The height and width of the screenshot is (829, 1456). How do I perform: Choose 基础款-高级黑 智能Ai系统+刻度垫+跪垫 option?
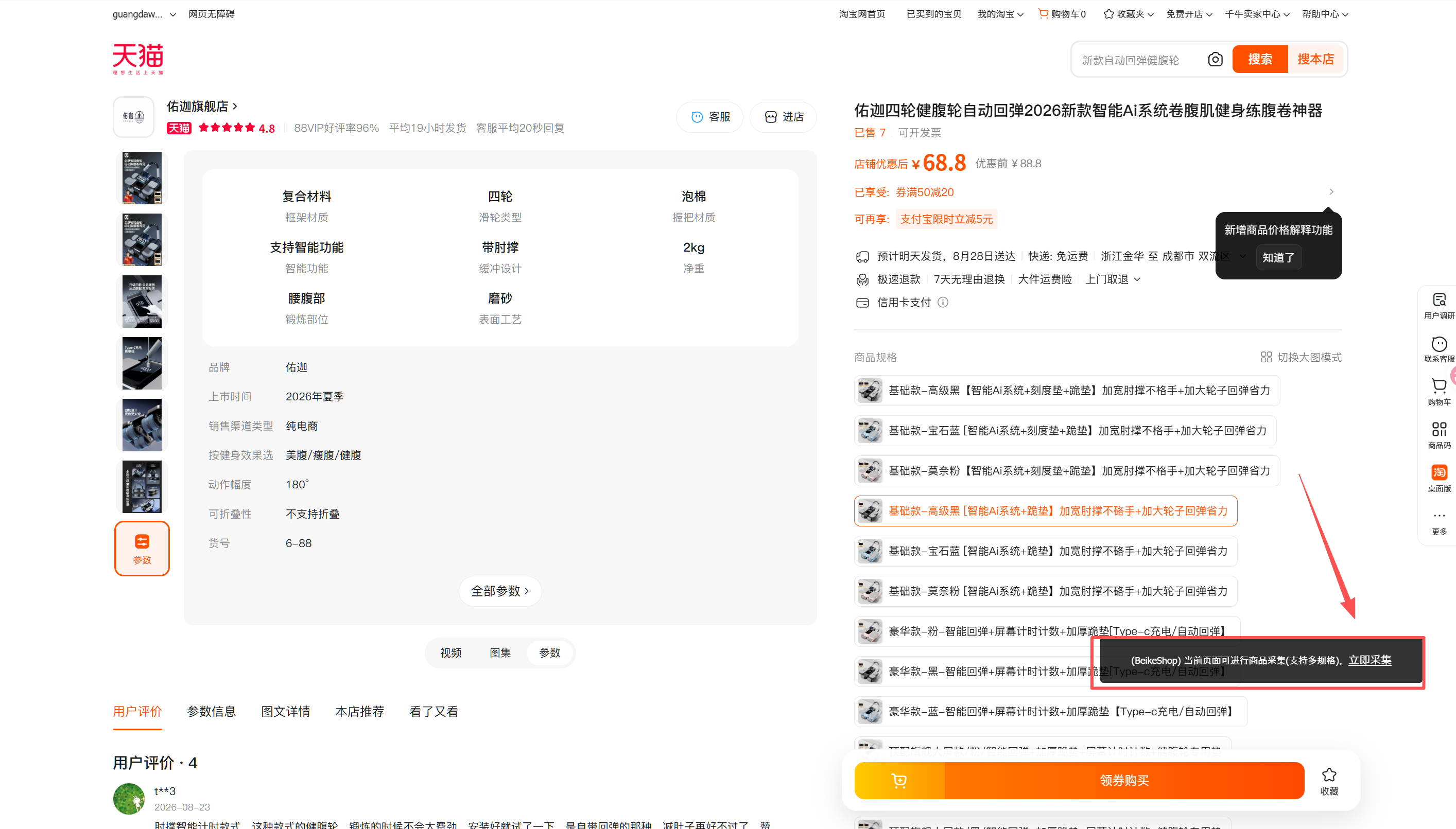coord(1067,391)
